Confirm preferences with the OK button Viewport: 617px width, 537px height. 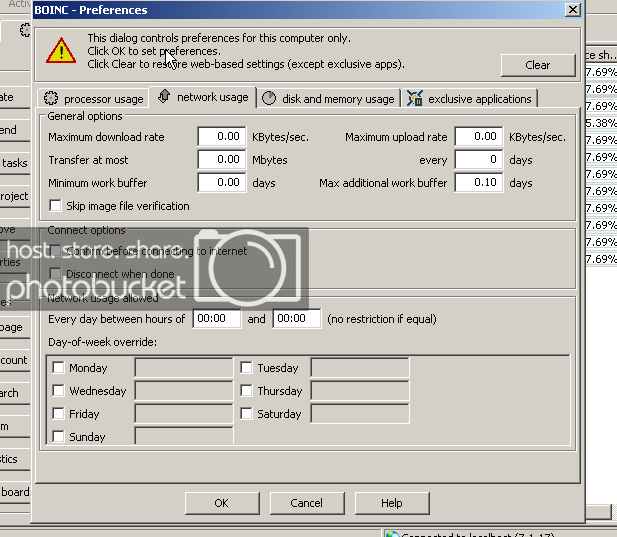221,503
